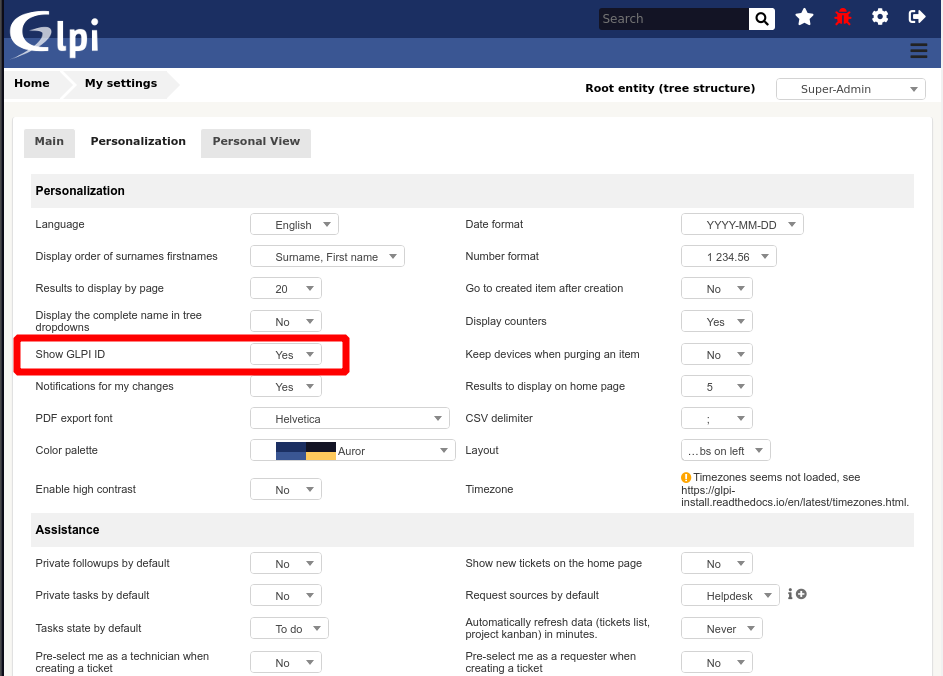The image size is (943, 676).
Task: Click the Home breadcrumb link
Action: point(31,83)
